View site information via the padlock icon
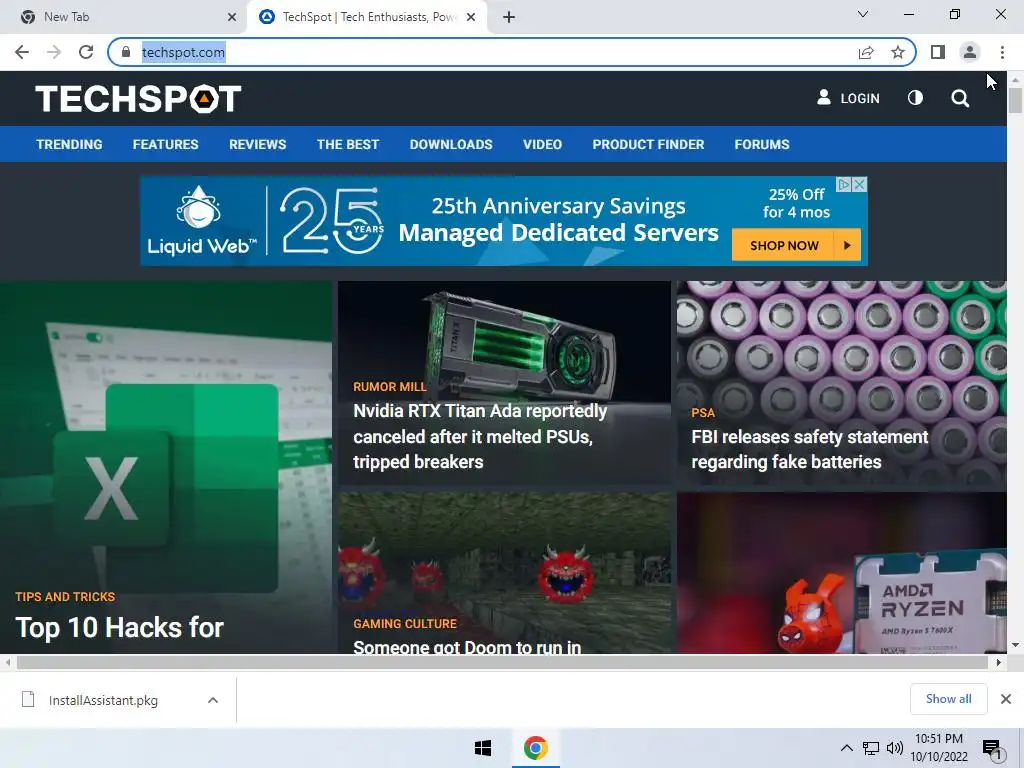Screen dimensions: 1024x768 click(126, 52)
